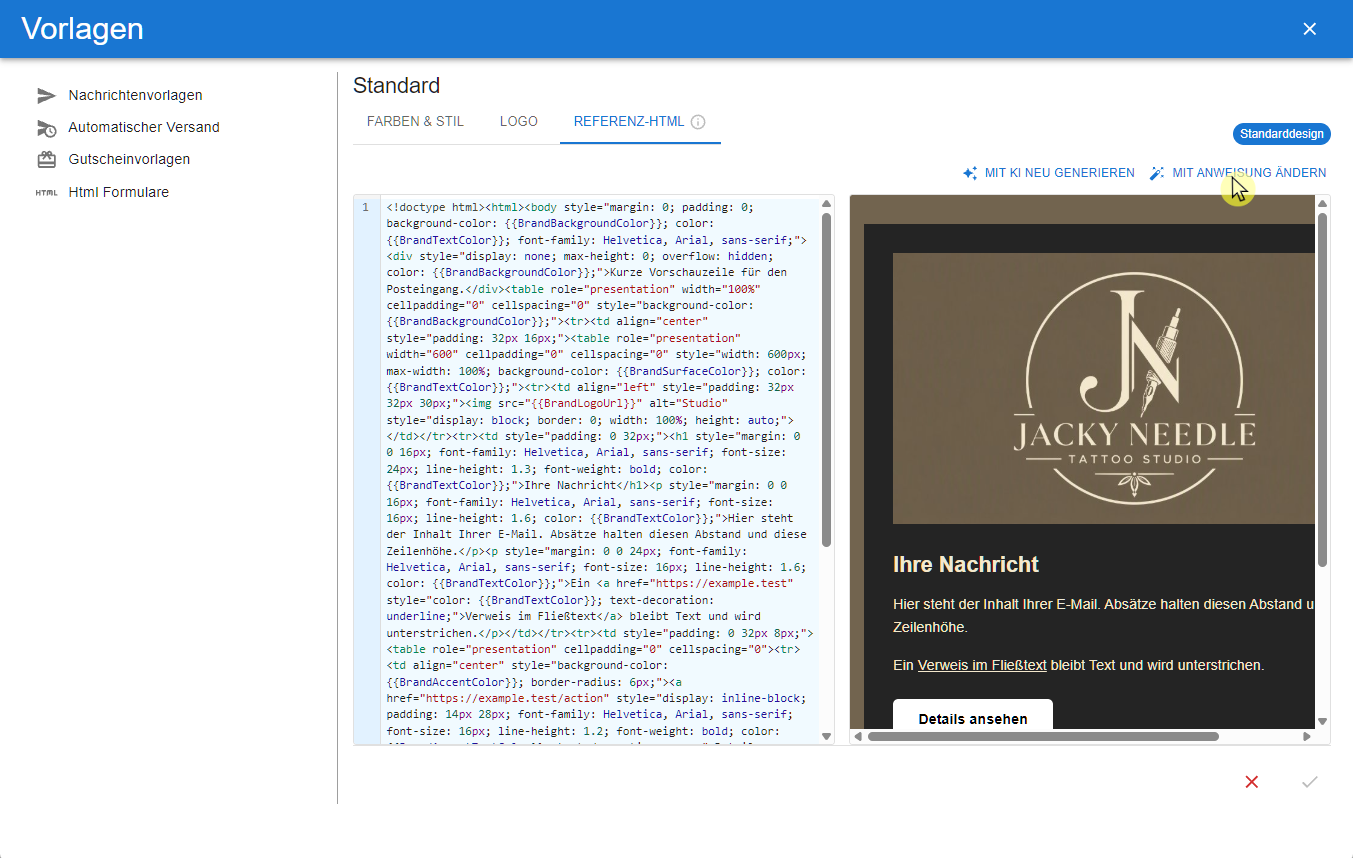This screenshot has height=858, width=1353.
Task: Open Automatischer Versand in the sidebar
Action: [144, 128]
